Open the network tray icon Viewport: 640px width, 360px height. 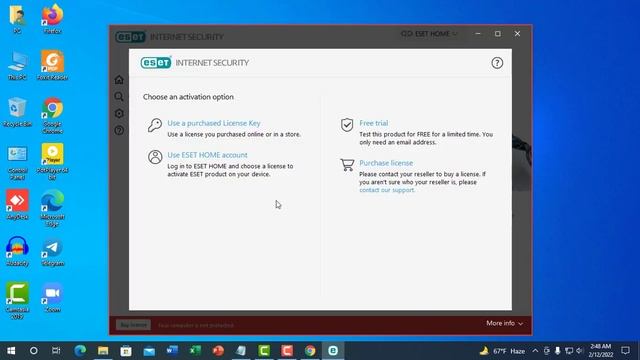569,351
